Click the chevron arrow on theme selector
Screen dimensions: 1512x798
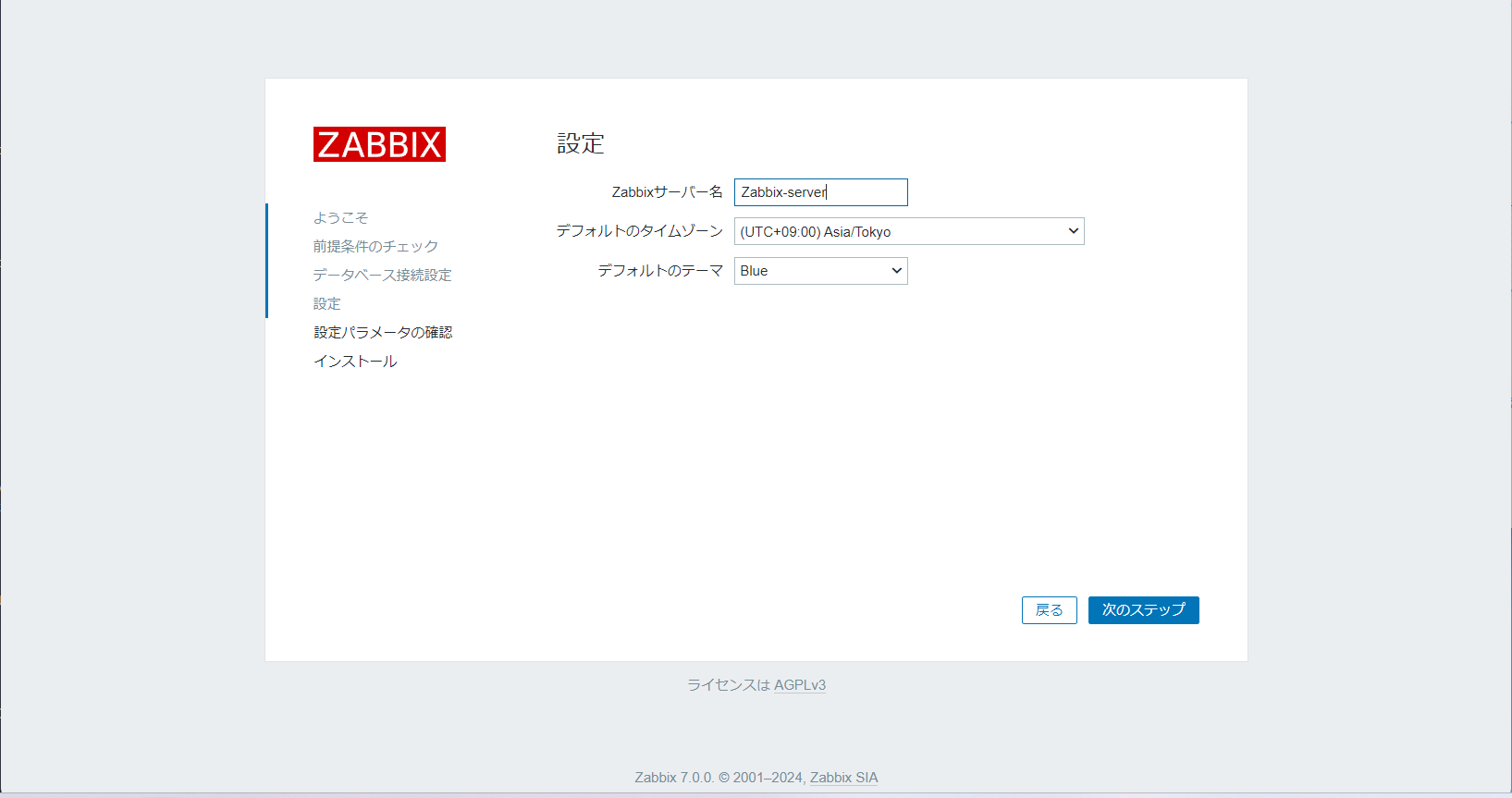point(896,271)
